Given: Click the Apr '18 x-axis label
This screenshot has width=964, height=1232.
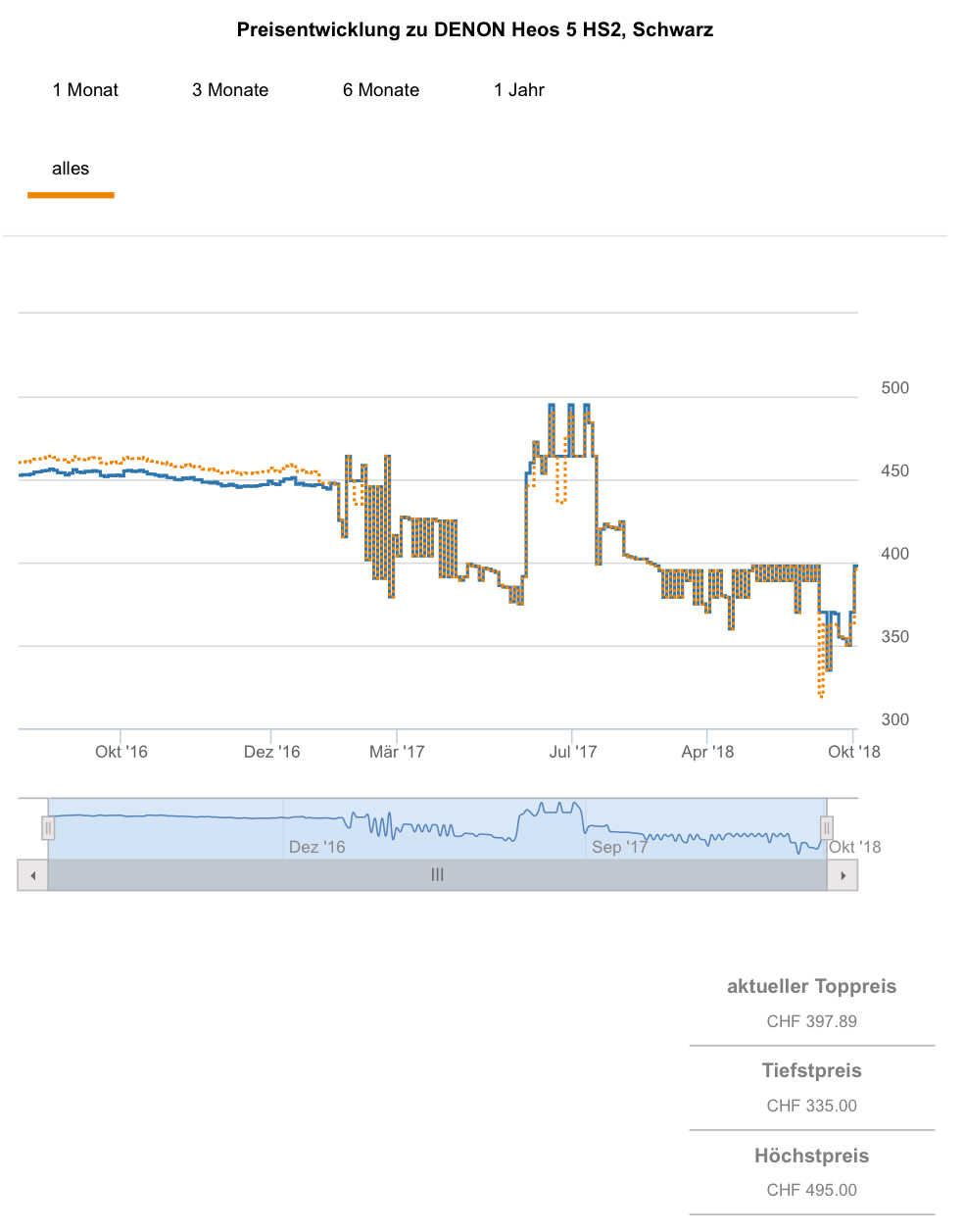Looking at the screenshot, I should click(707, 752).
